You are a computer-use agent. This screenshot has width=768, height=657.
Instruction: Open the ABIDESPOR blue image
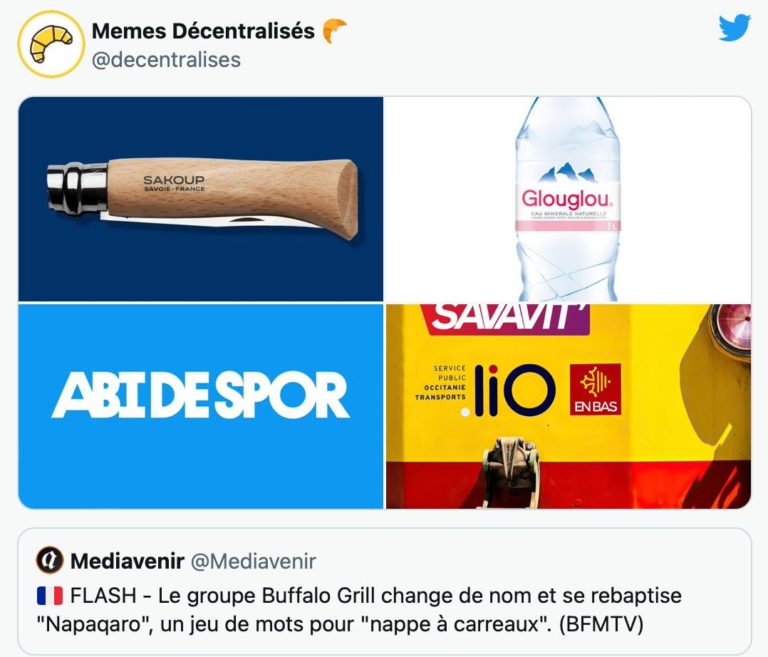pyautogui.click(x=201, y=406)
